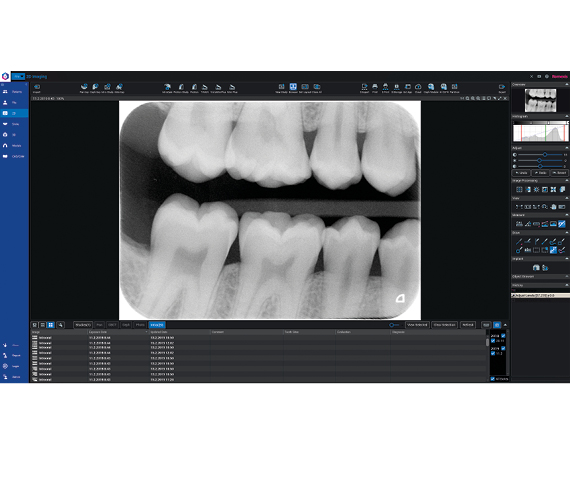The image size is (570, 500).
Task: Collapse the Histogram panel
Action: coord(566,116)
